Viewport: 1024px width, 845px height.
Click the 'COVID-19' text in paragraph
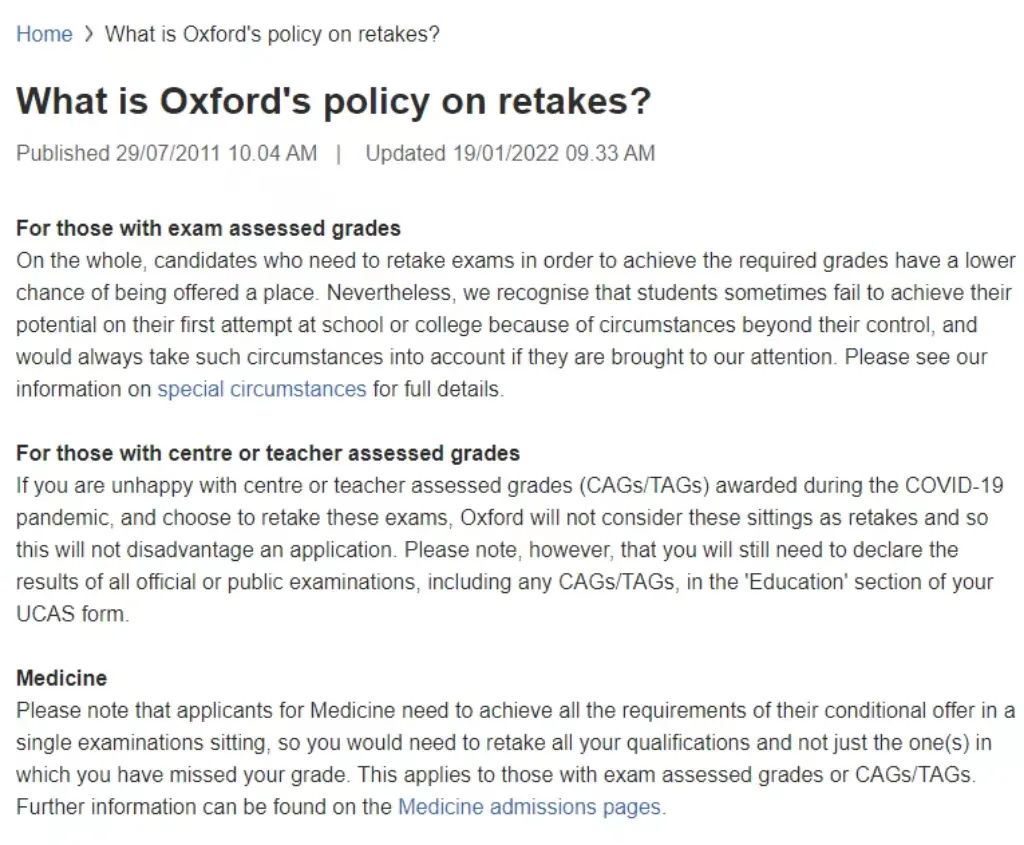click(953, 486)
